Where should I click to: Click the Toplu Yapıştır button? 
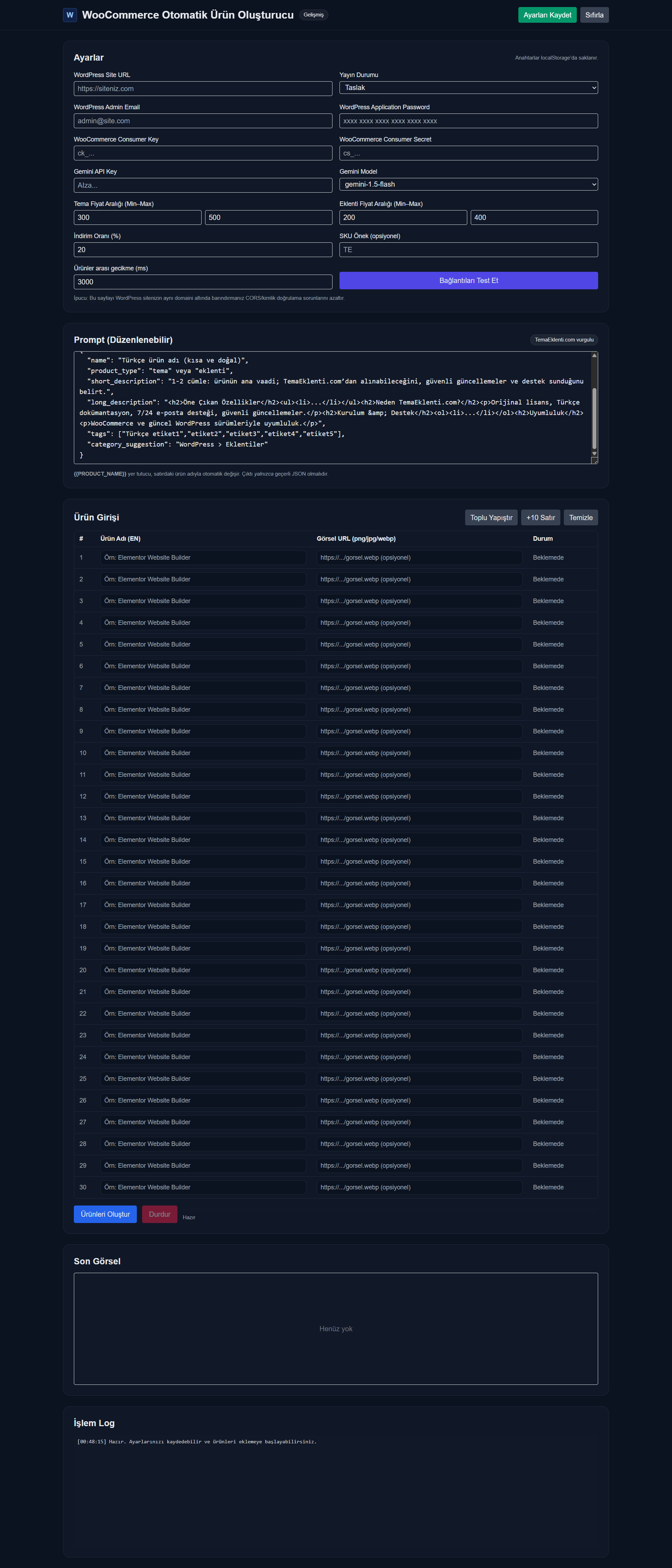click(491, 517)
